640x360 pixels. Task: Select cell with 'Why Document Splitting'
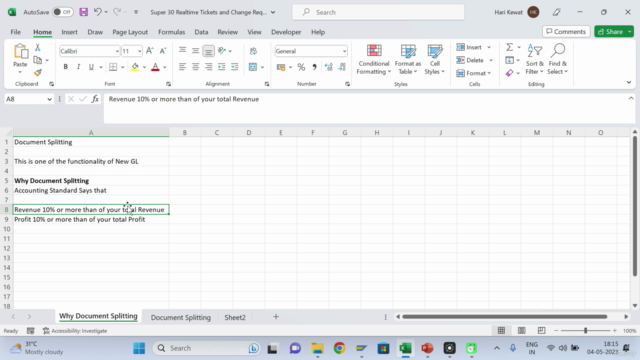(91, 180)
